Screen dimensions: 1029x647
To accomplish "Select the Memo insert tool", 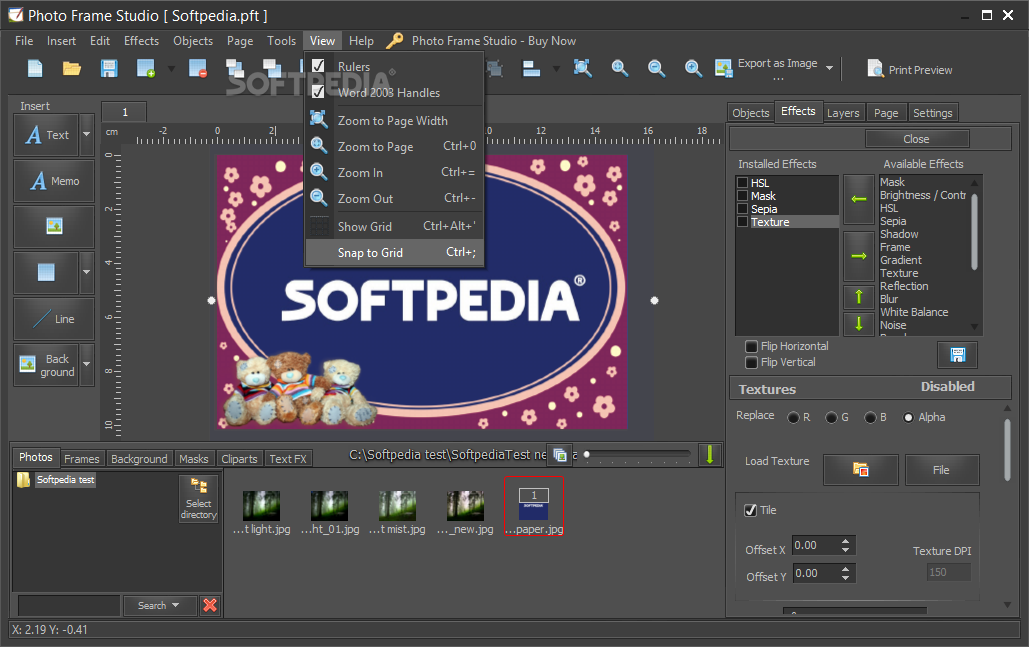I will pos(54,180).
